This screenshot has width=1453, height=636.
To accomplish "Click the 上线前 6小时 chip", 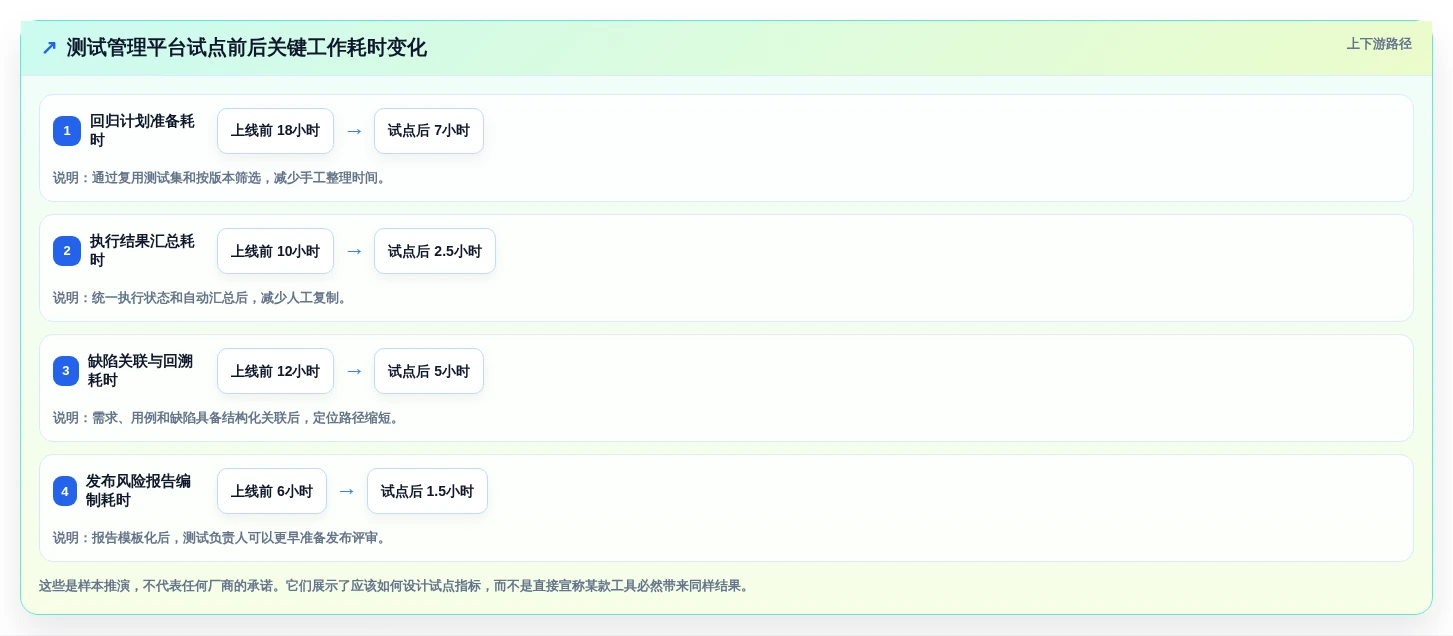I will 272,491.
